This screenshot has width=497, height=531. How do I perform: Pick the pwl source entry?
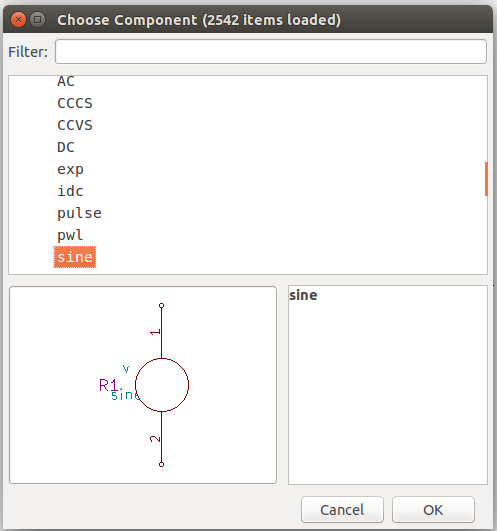coord(70,235)
